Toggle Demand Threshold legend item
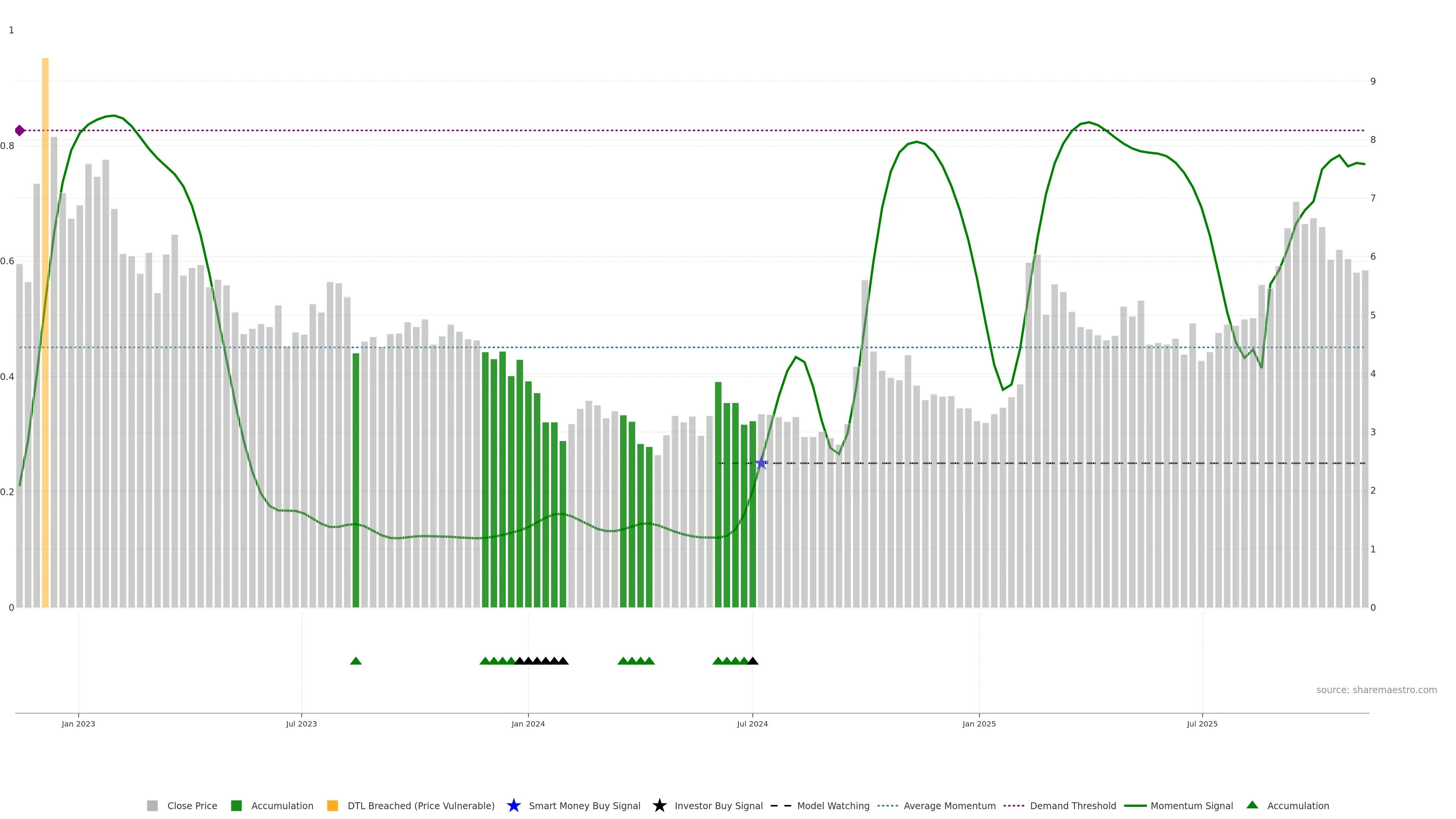 [1072, 806]
